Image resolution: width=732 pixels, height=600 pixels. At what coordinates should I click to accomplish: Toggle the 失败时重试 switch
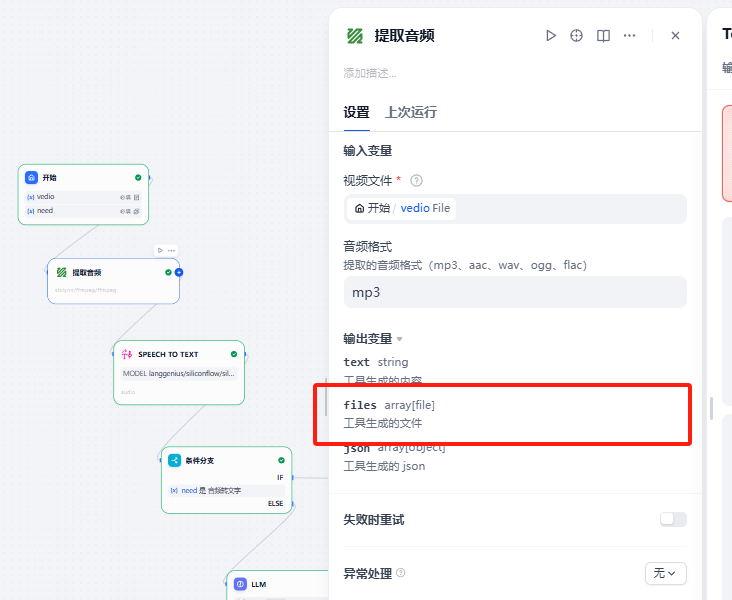(x=673, y=519)
